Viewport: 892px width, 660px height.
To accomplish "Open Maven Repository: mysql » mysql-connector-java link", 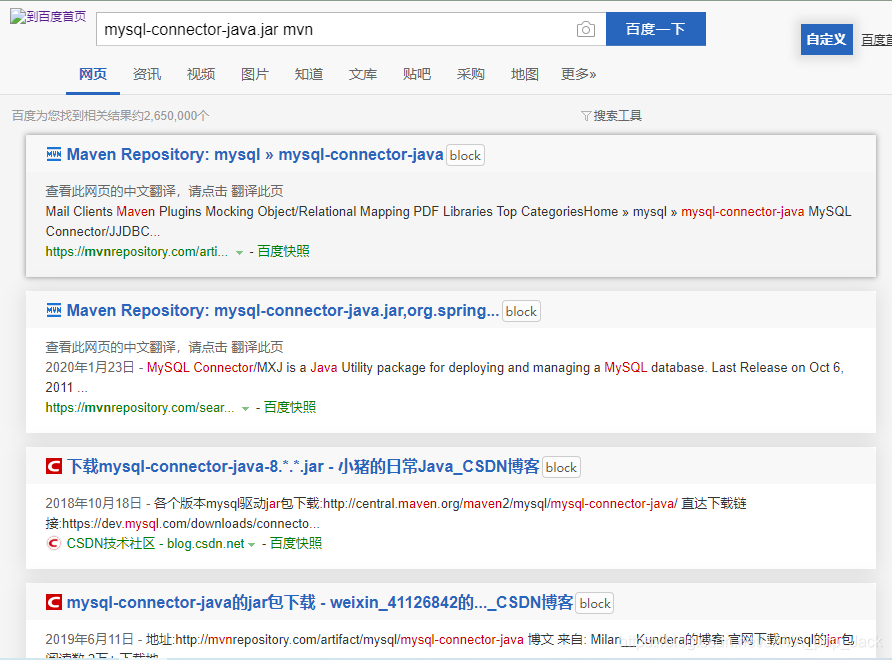I will click(x=255, y=154).
